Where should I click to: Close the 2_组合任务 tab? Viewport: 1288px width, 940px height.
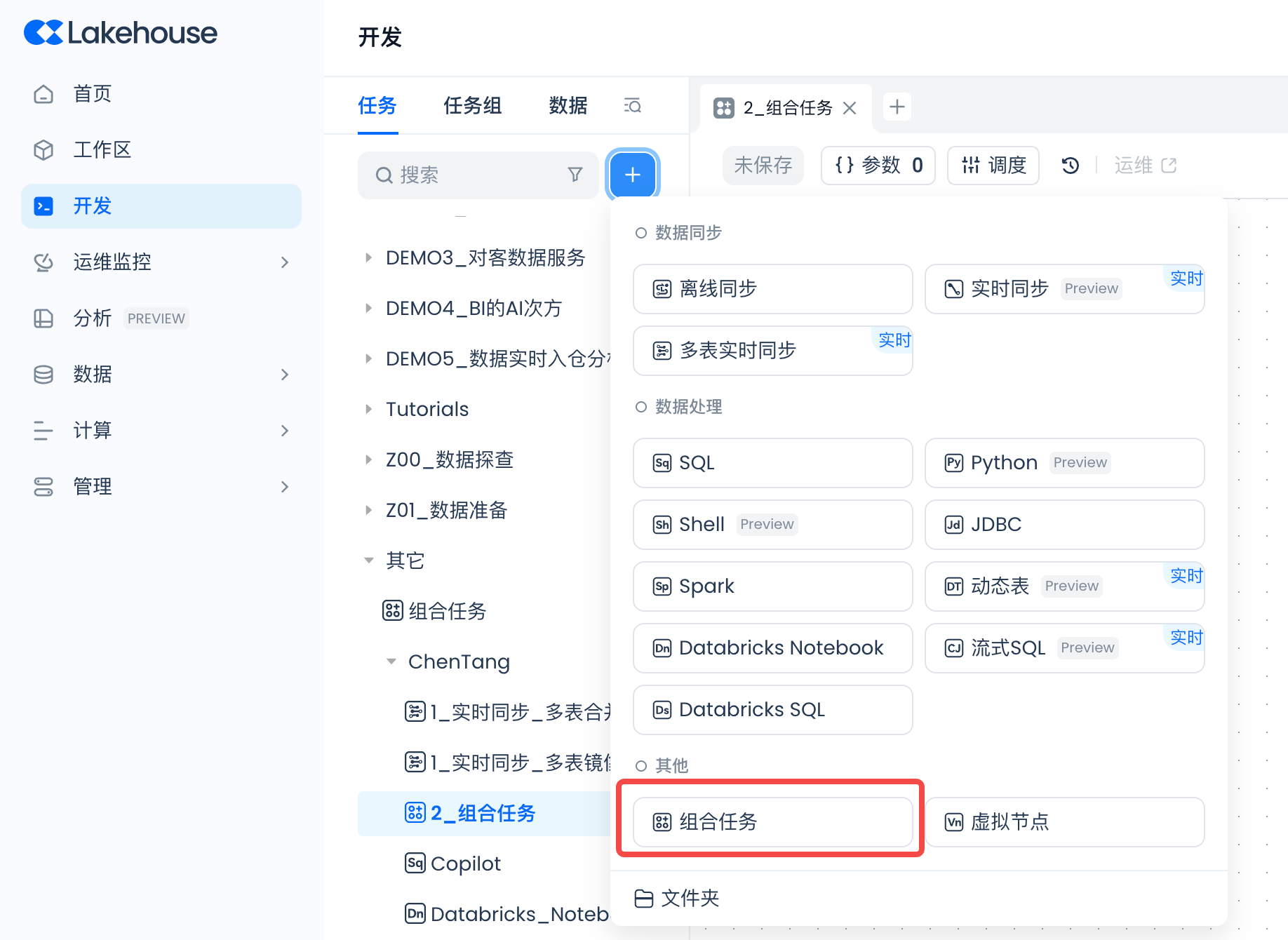(850, 108)
